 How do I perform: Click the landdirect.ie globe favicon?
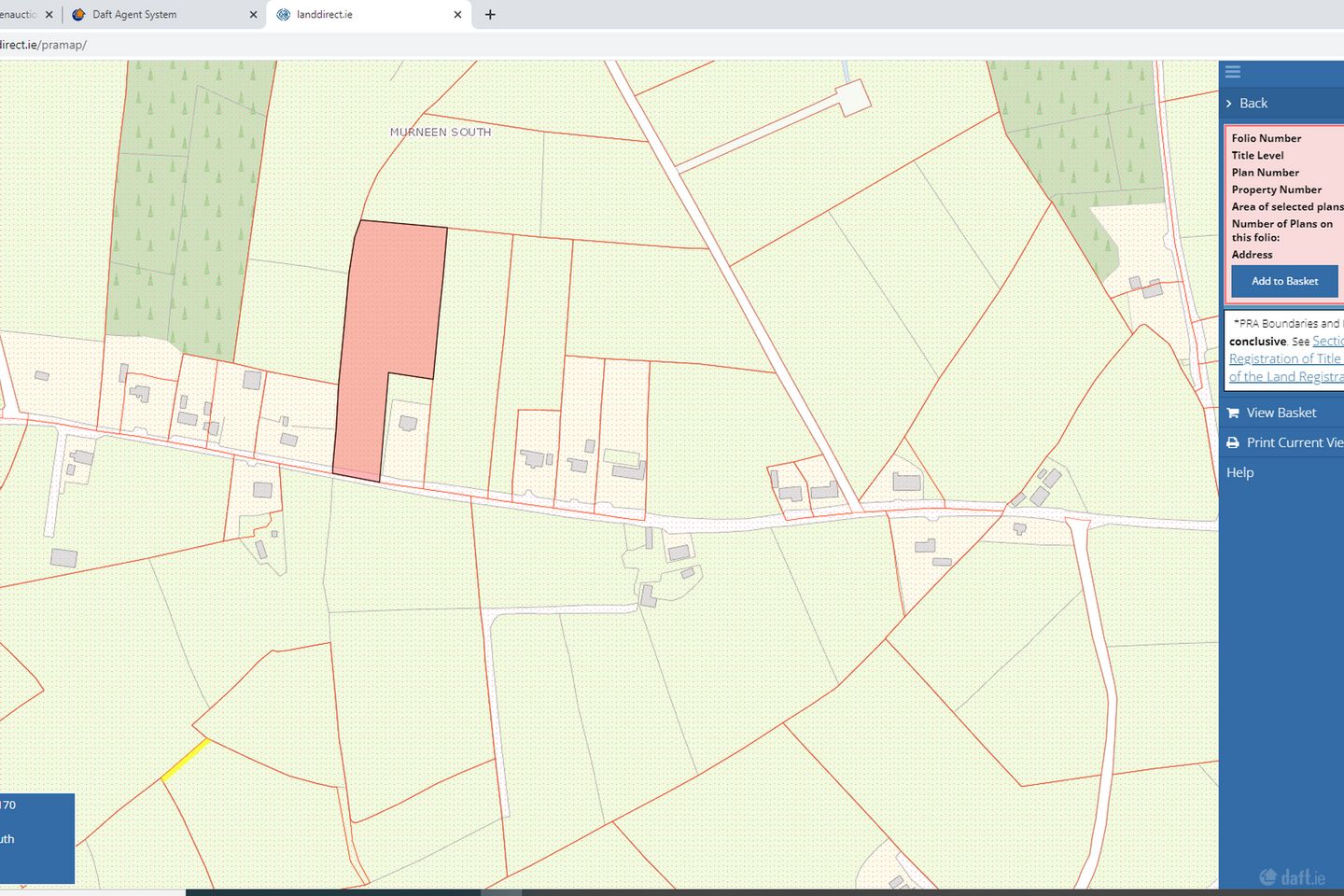coord(285,14)
